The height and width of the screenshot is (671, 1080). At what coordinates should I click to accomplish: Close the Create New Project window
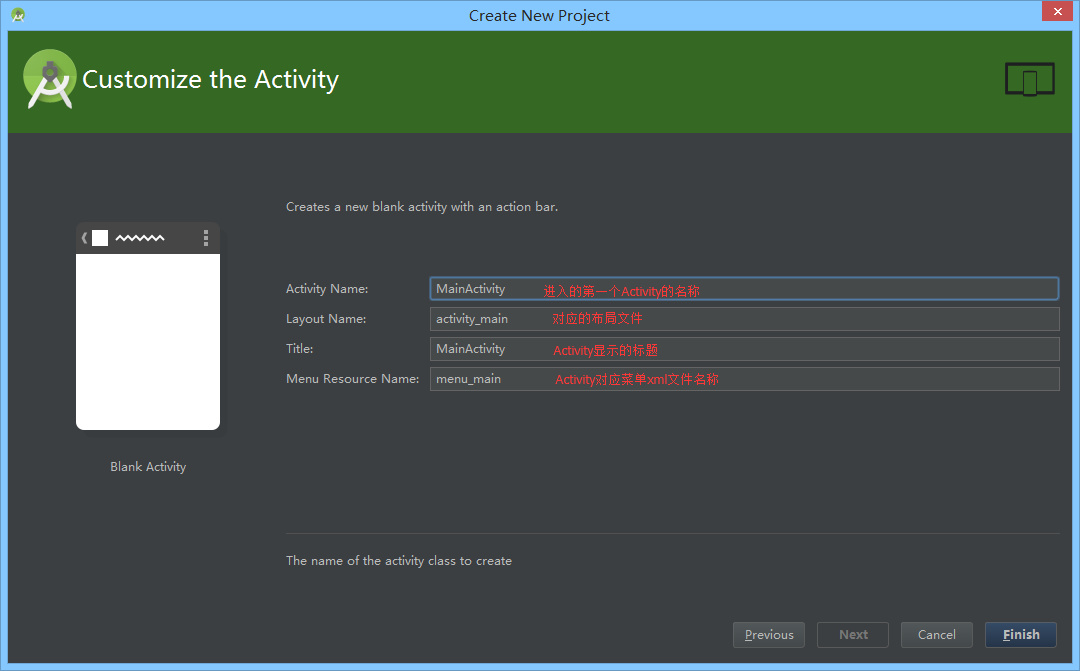click(x=1057, y=11)
